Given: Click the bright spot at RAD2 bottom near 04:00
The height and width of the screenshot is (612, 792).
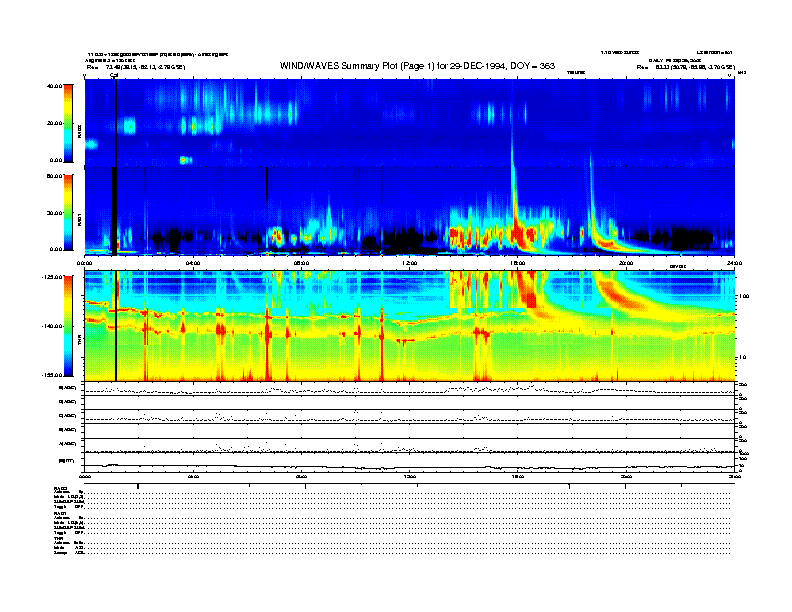Looking at the screenshot, I should 185,161.
